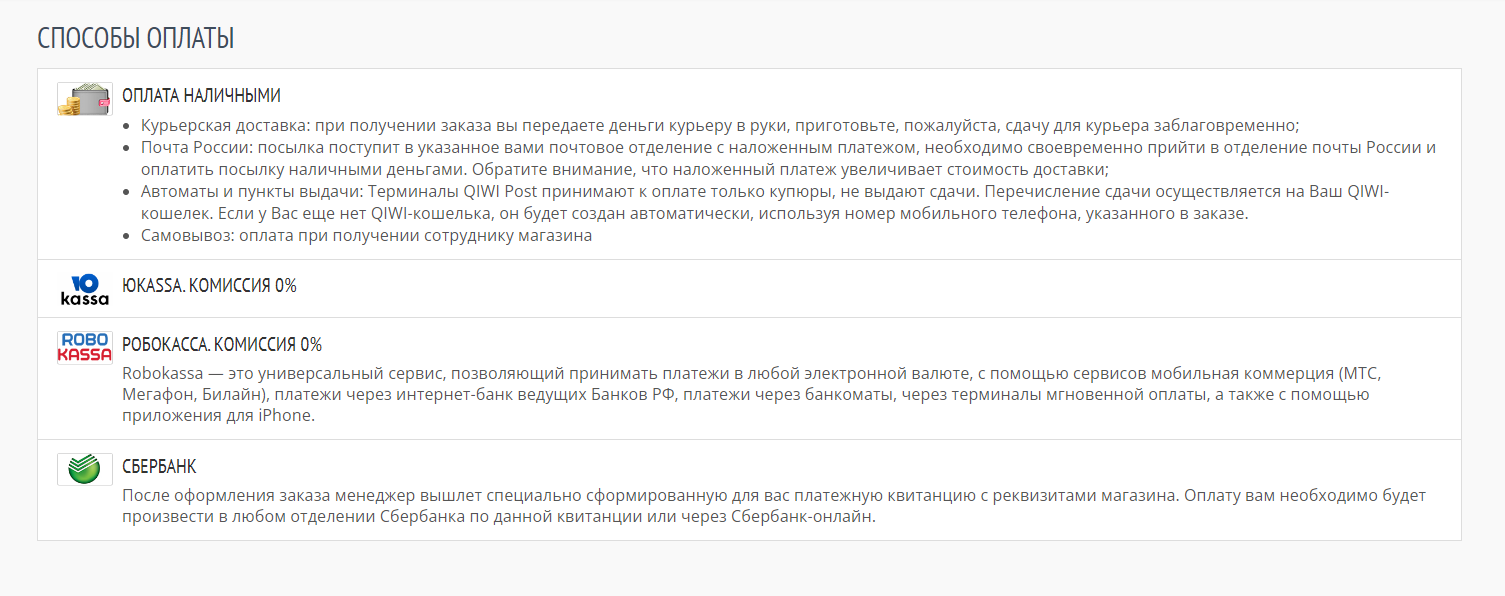This screenshot has width=1505, height=596.
Task: Click the 'Робокасса. Комиссия 0%' title
Action: 222,345
